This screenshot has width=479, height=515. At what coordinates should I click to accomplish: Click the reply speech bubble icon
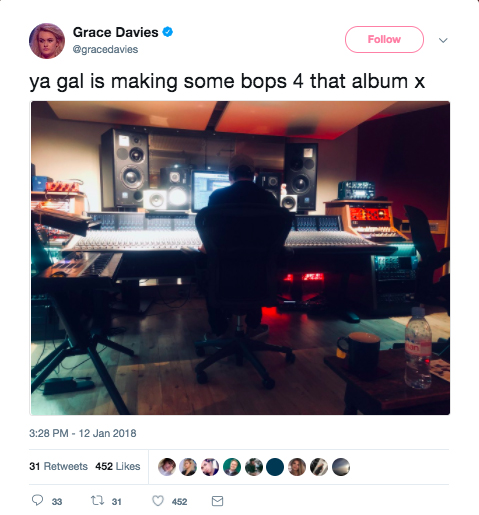[37, 500]
